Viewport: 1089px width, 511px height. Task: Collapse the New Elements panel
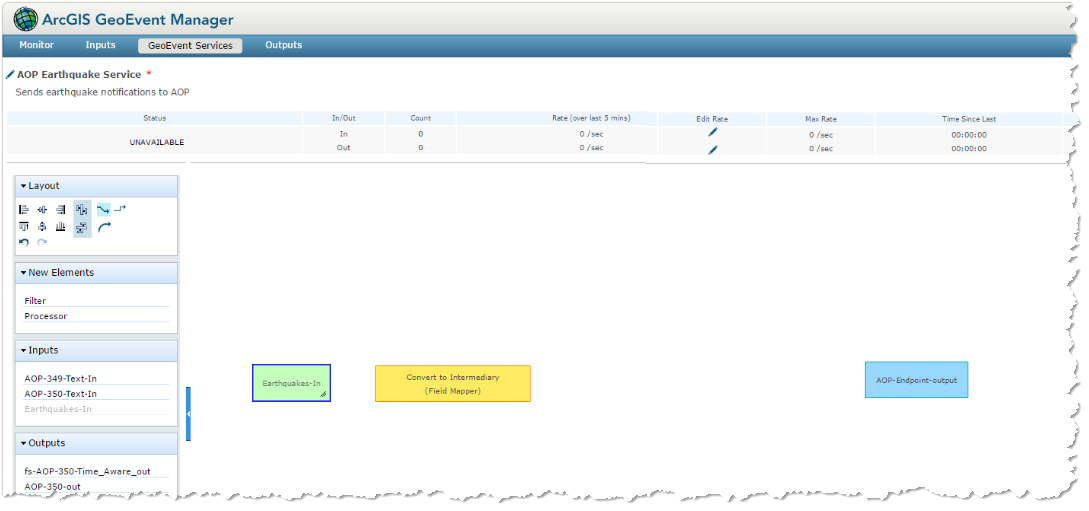pos(24,273)
